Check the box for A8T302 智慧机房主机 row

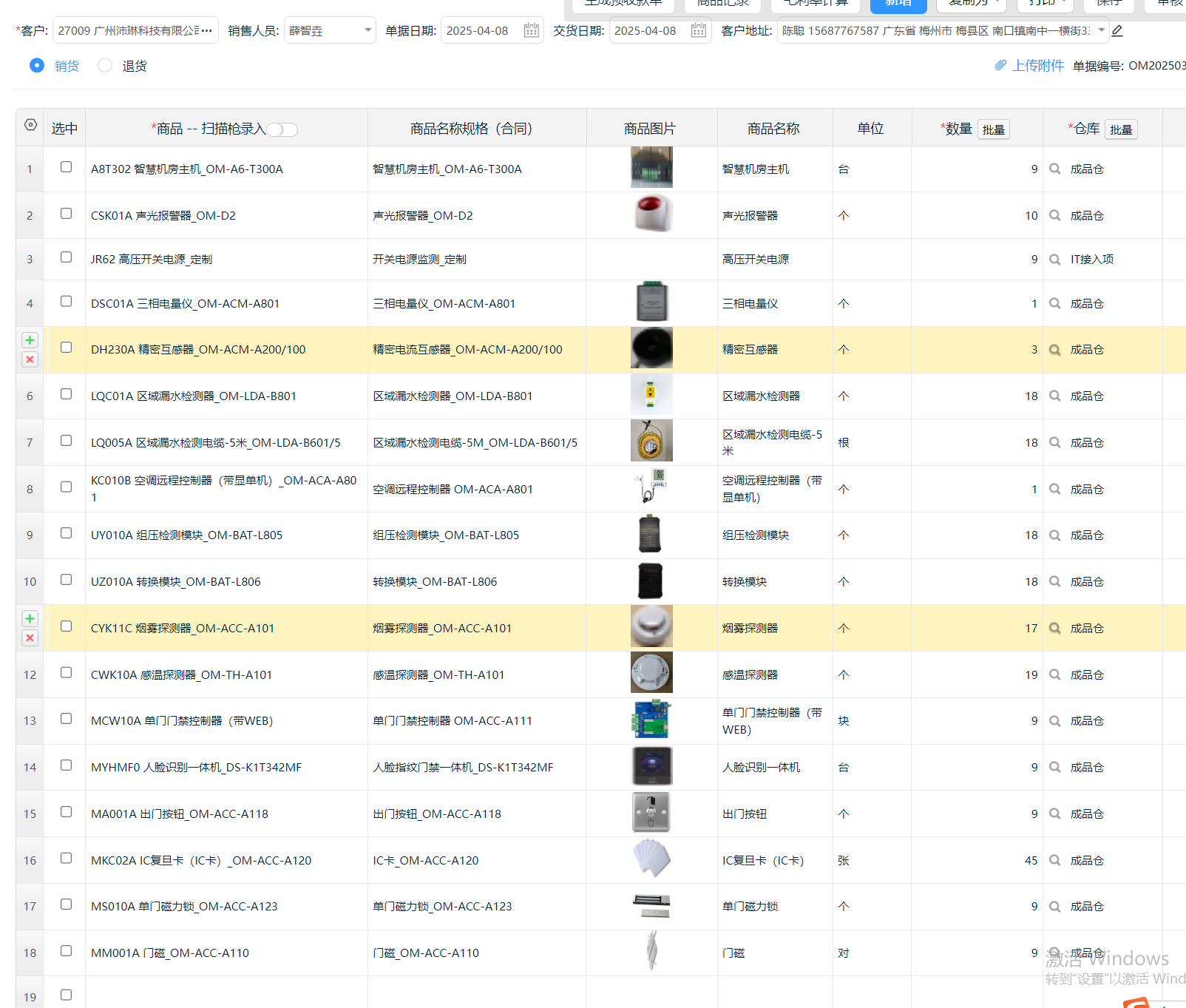(x=66, y=167)
